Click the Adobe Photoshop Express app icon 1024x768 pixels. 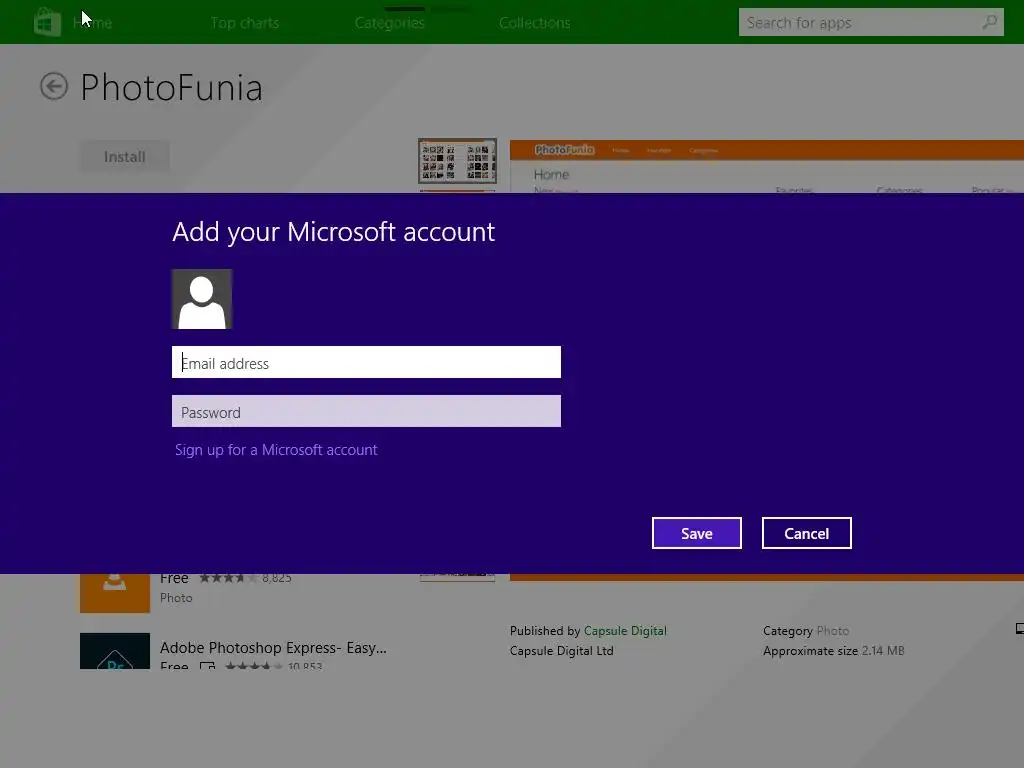pyautogui.click(x=115, y=651)
